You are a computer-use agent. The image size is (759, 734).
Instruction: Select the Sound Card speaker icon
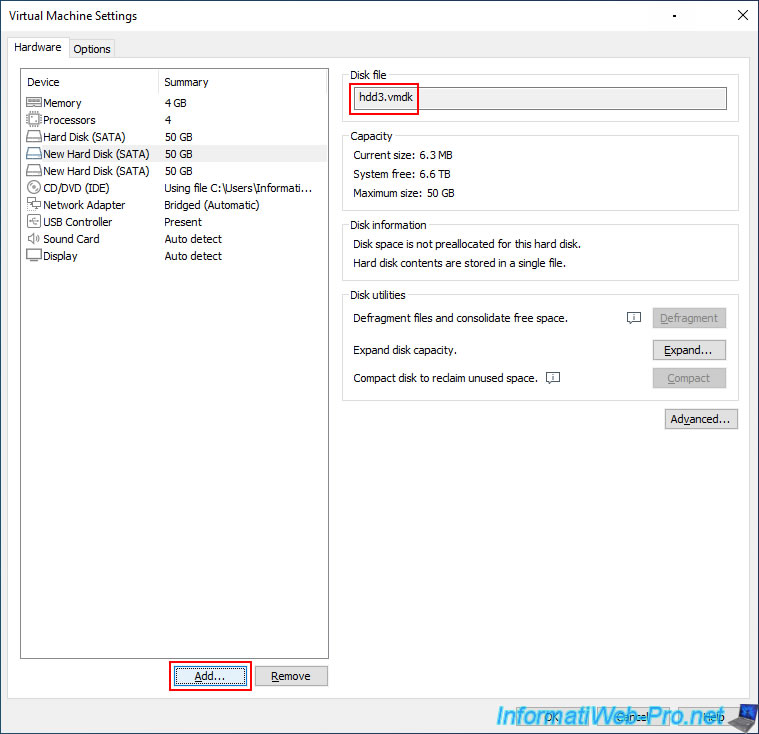tap(33, 239)
